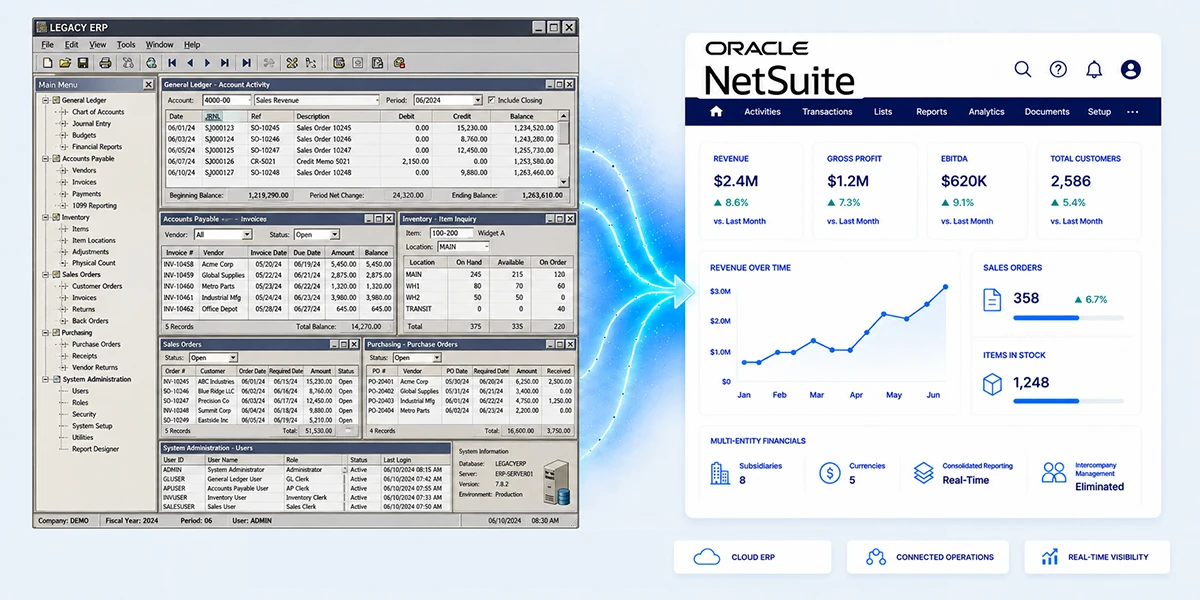Open the Account 4000-00 dropdown
1200x600 pixels.
247,100
